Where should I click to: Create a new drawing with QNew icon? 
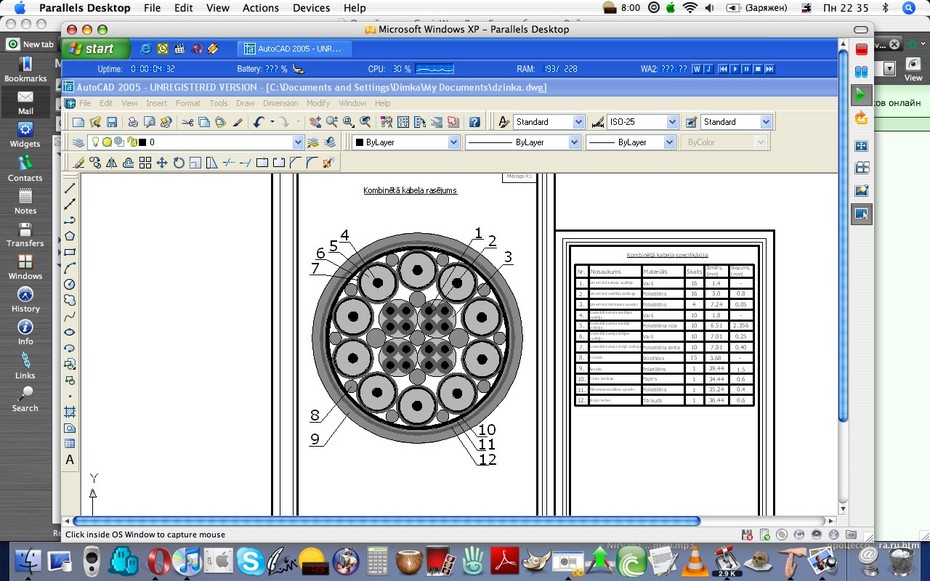click(78, 122)
